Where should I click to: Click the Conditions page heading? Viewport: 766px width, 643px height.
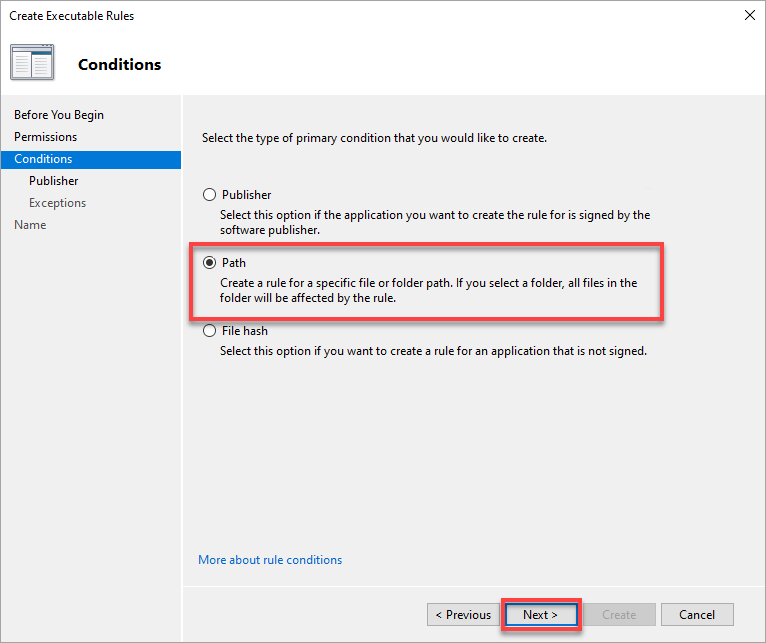click(120, 64)
